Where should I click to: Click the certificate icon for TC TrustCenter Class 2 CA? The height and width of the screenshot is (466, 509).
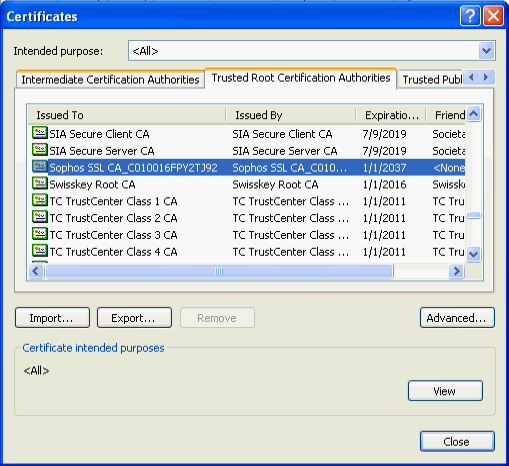(x=40, y=217)
